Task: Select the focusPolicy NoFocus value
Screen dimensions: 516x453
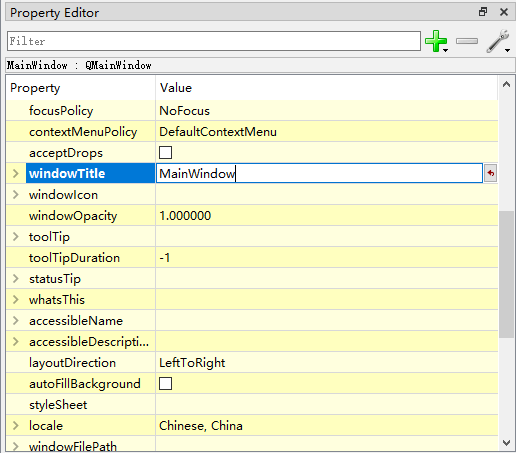Action: click(184, 111)
